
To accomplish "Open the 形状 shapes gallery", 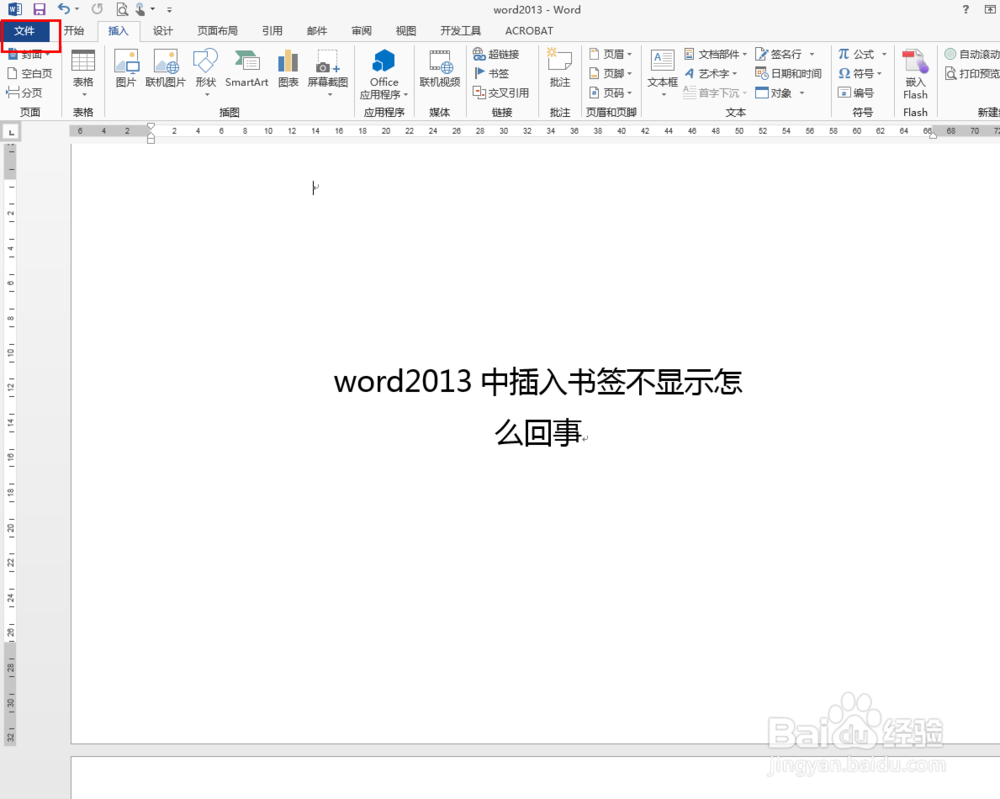I will point(205,73).
